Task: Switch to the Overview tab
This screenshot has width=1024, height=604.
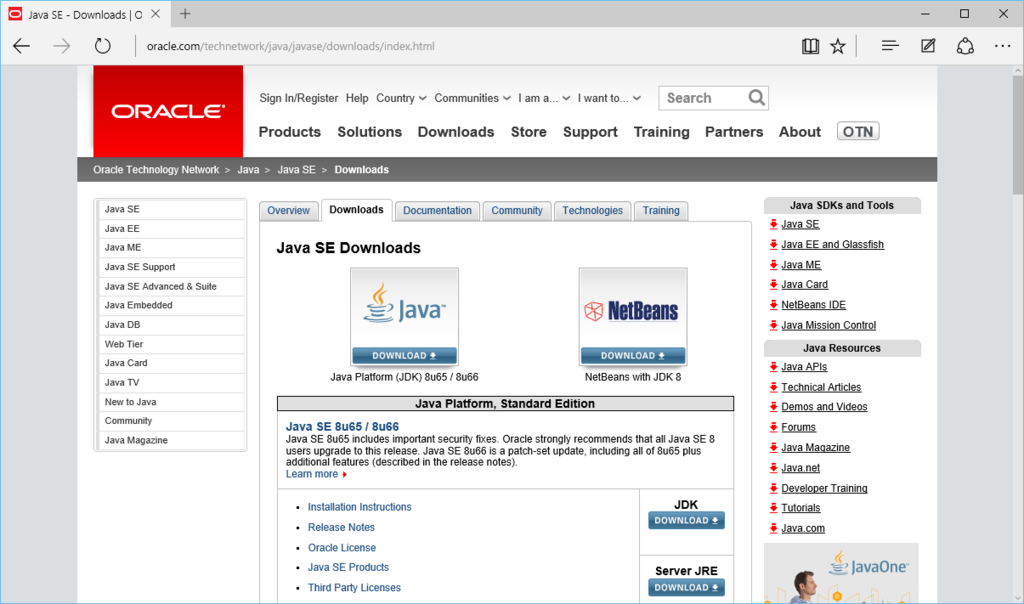Action: point(289,211)
